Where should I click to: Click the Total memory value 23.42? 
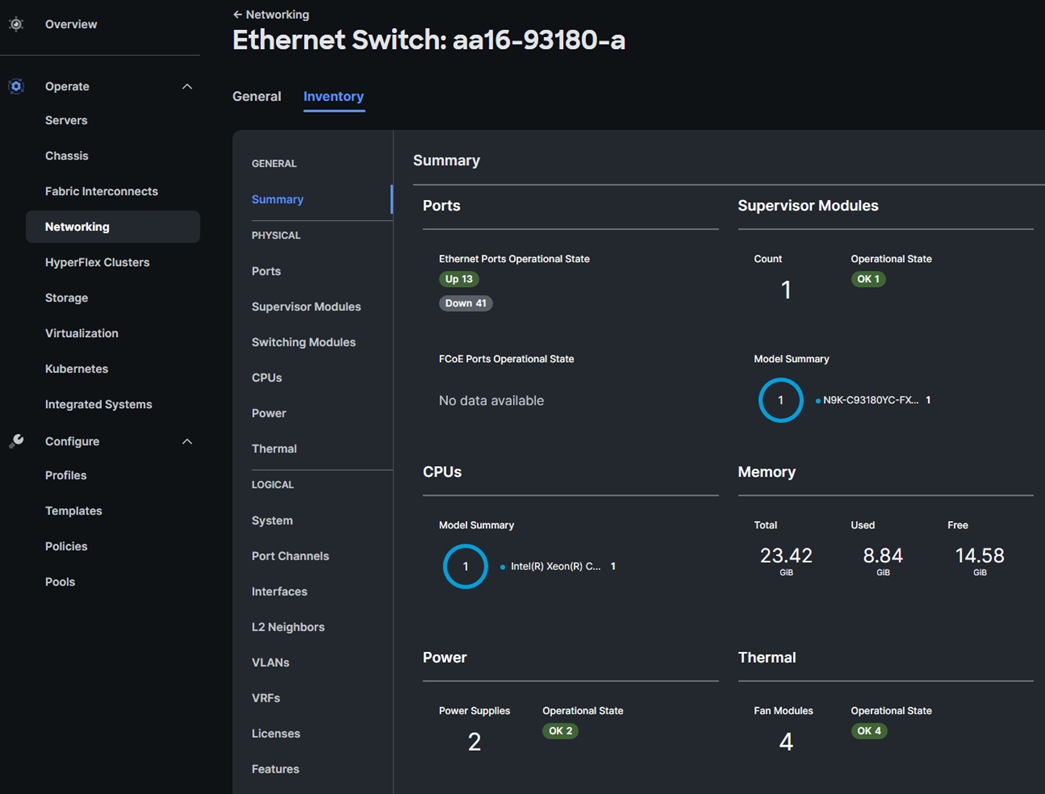[786, 555]
